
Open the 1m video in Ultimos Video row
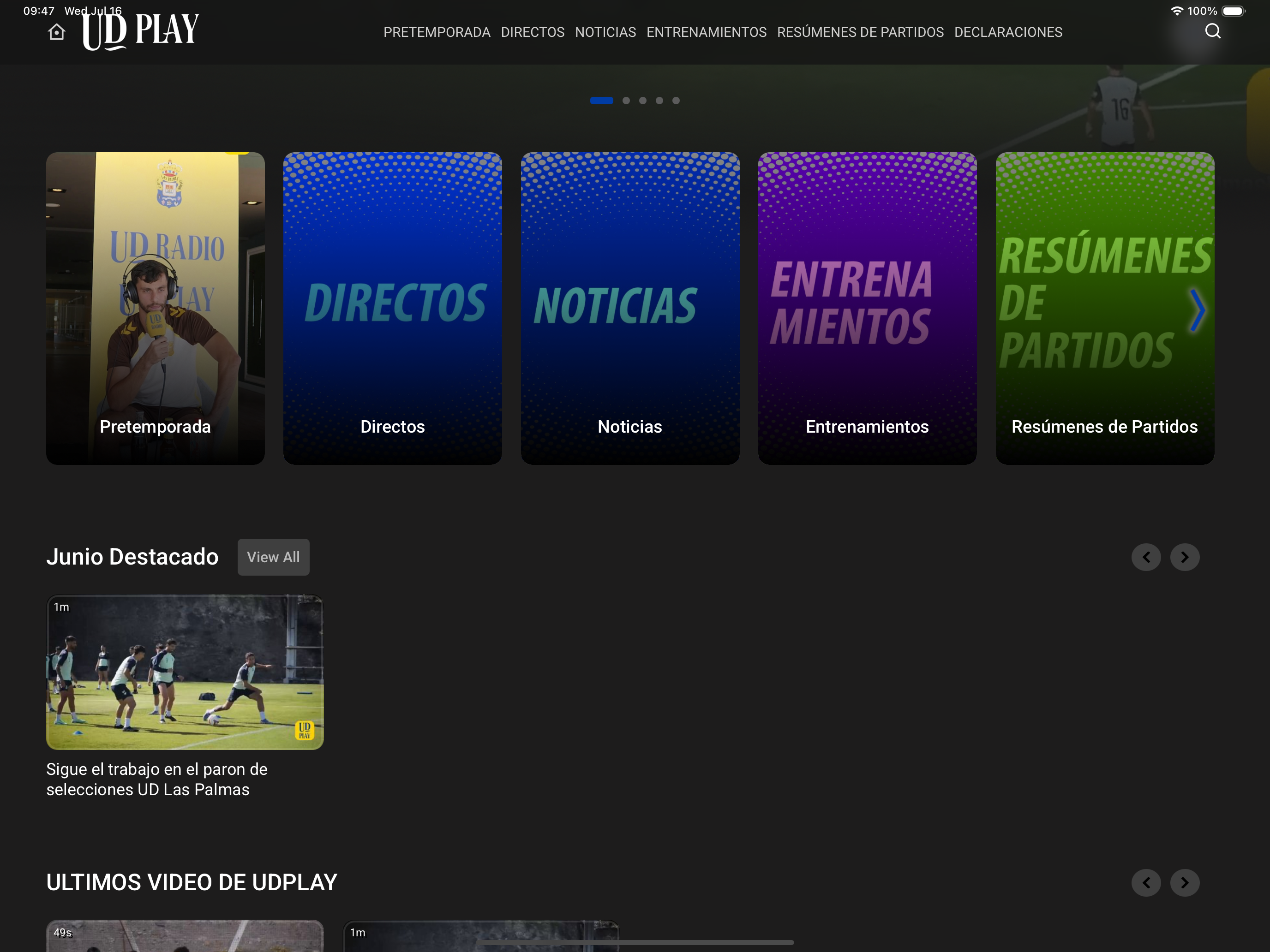click(481, 935)
